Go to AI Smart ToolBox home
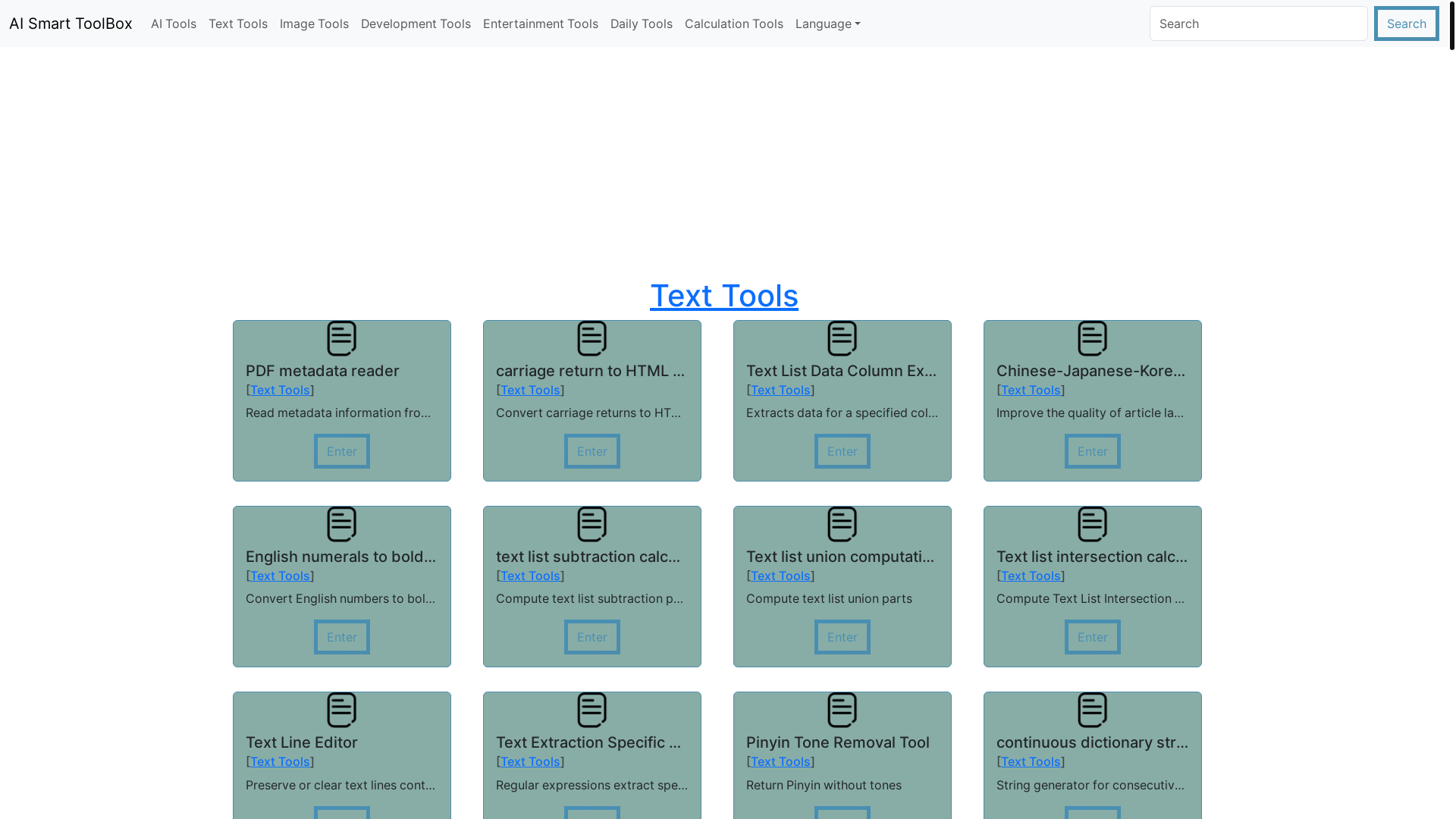This screenshot has height=819, width=1456. tap(71, 24)
